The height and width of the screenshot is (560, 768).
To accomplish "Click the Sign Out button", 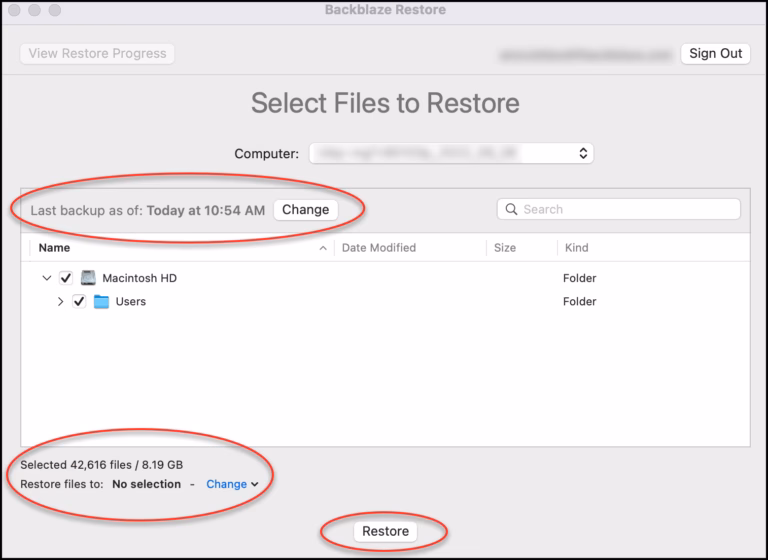I will (x=716, y=53).
